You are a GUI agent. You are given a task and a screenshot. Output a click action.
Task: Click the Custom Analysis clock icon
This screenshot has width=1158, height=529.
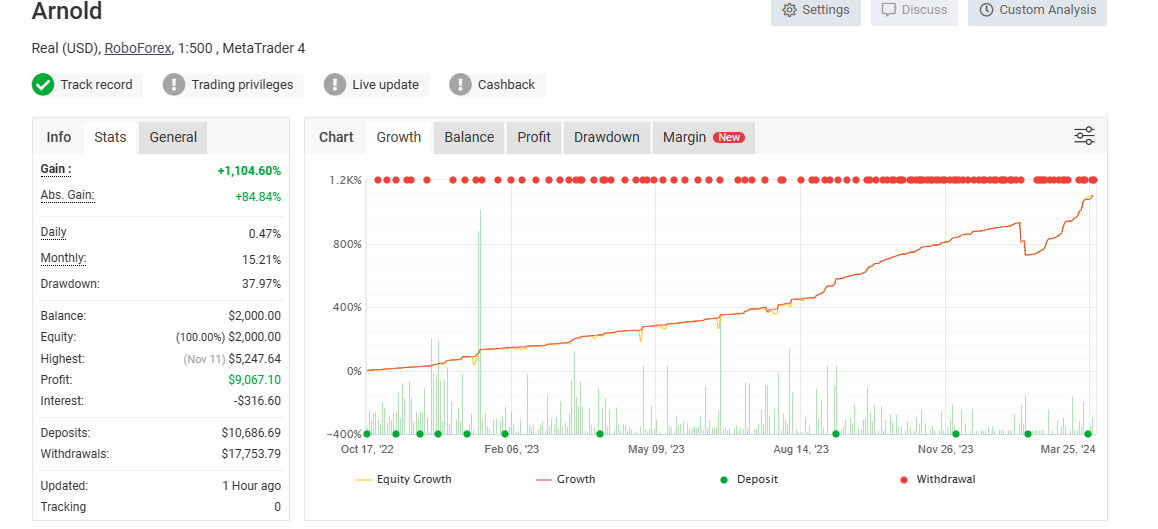(986, 10)
